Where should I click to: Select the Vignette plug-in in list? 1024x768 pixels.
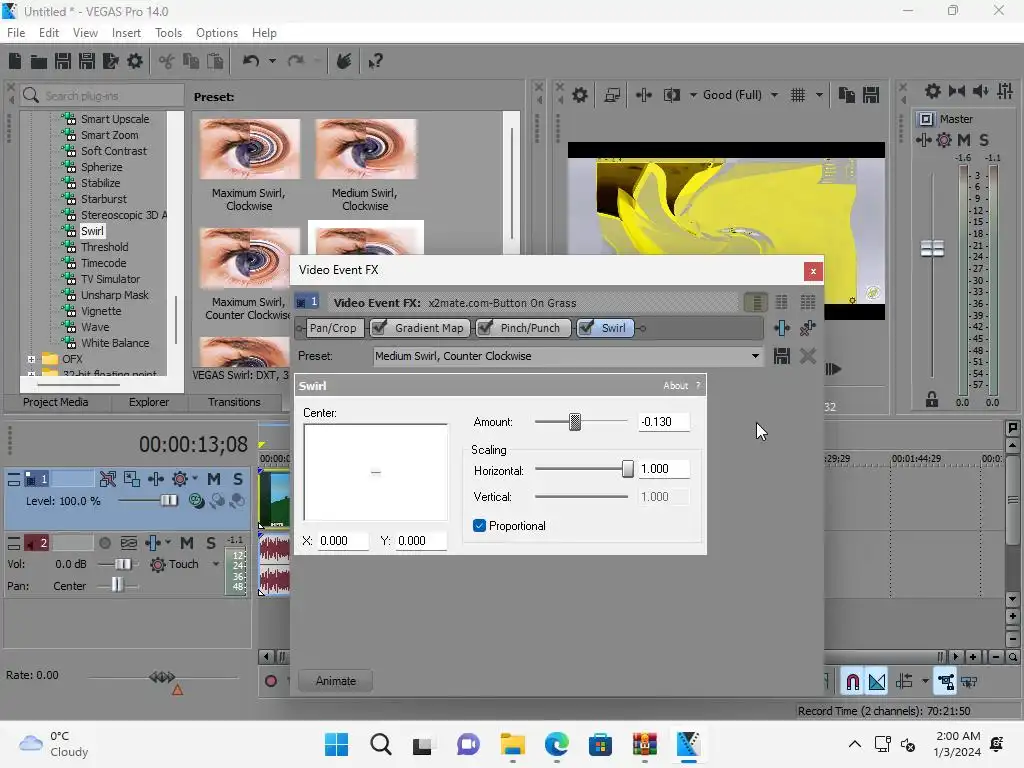(101, 311)
